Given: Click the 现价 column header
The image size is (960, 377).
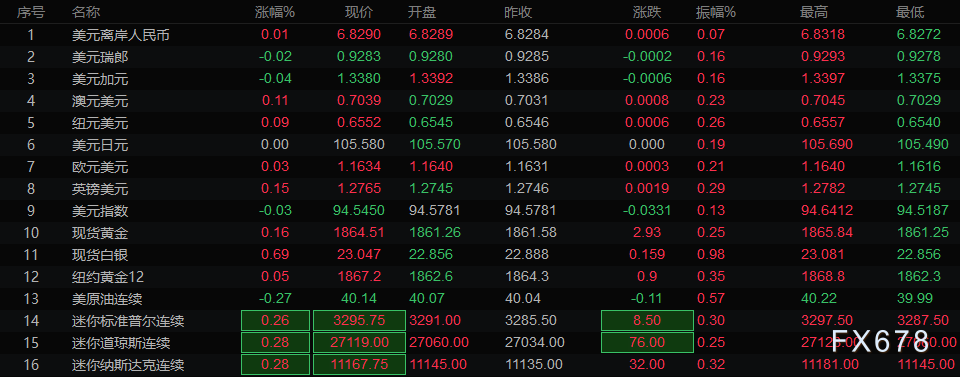Looking at the screenshot, I should click(359, 12).
